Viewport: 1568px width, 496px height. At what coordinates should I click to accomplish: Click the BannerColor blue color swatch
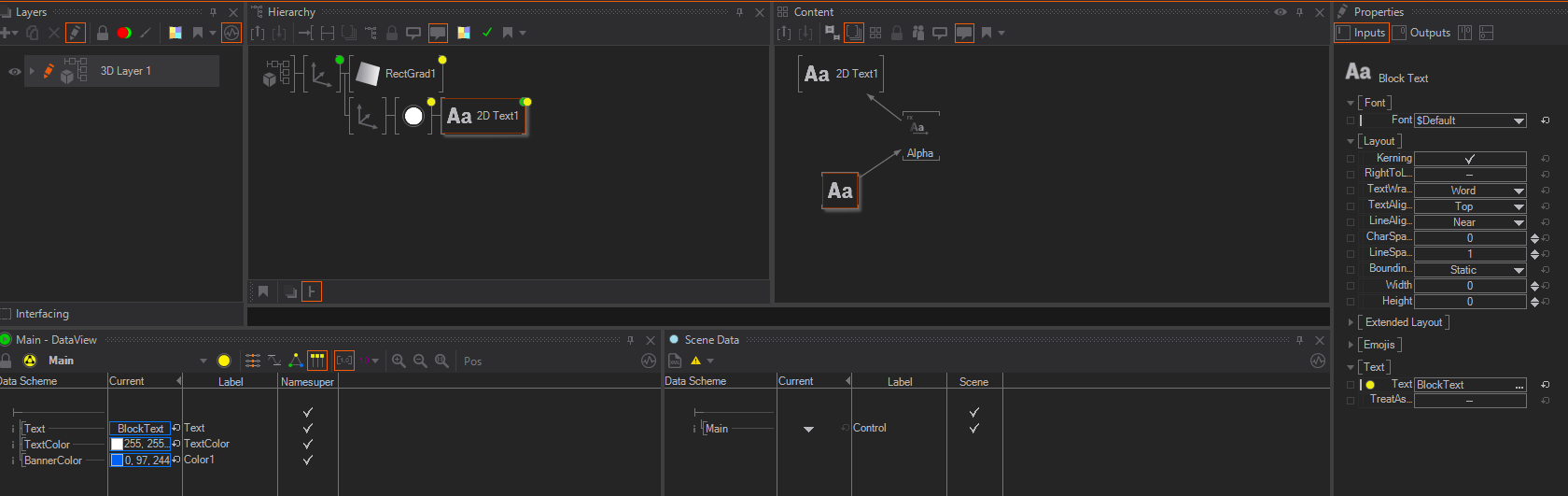click(118, 461)
